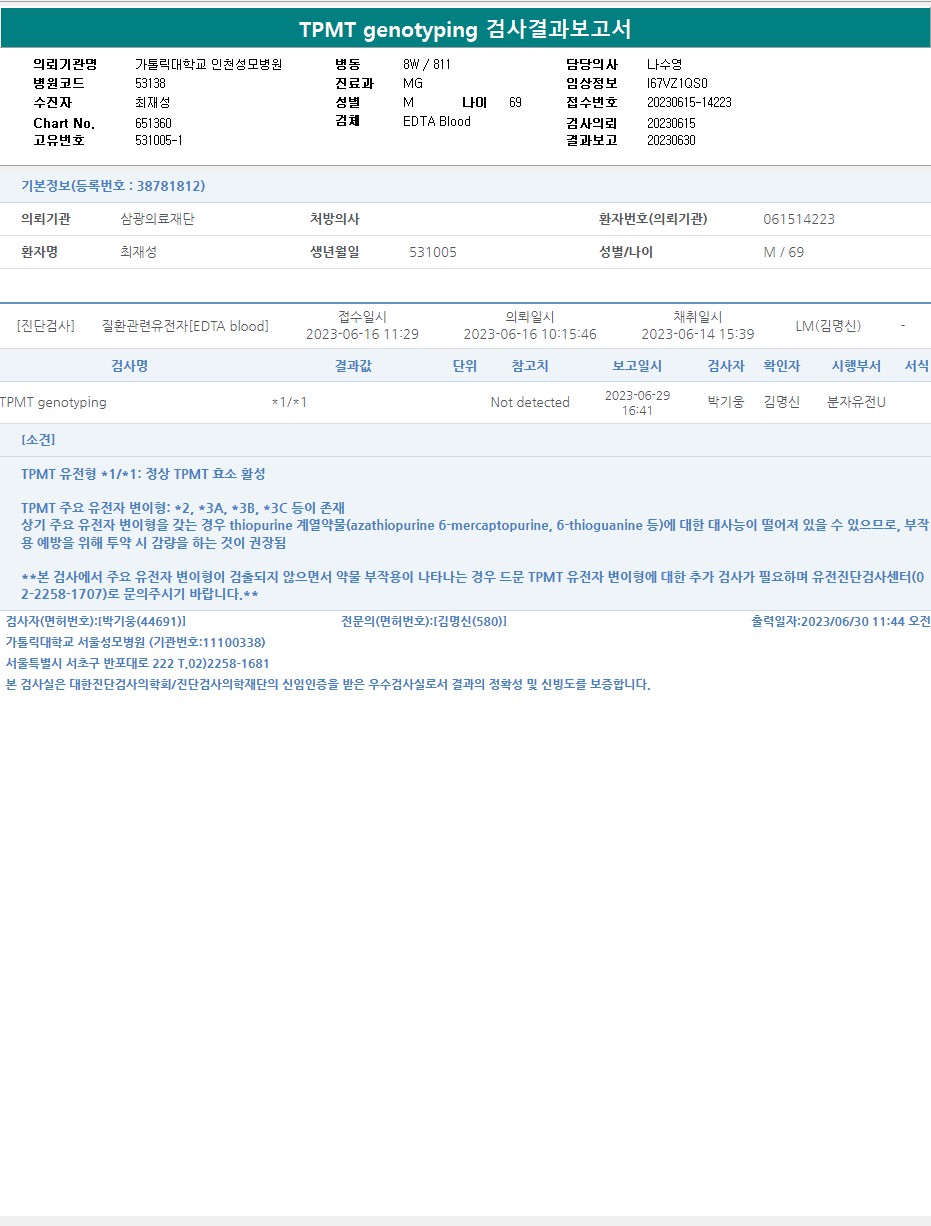Viewport: 931px width, 1226px height.
Task: Click line listing variants '*2, *3A, *3B, *3C'
Action: (183, 508)
